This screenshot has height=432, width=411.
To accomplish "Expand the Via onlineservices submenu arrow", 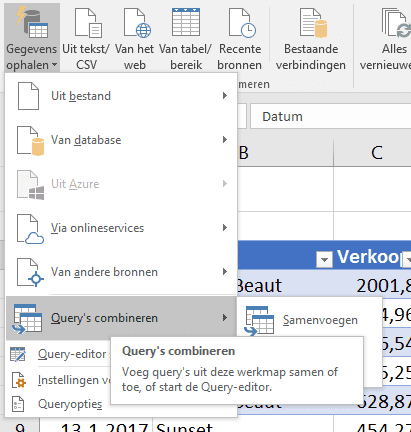I will (x=225, y=228).
